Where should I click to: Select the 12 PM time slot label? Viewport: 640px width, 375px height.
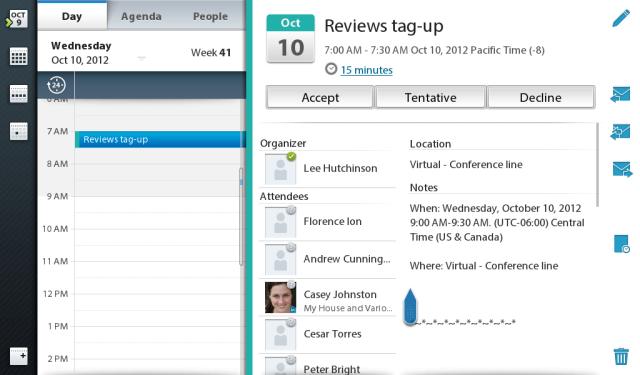tap(55, 294)
